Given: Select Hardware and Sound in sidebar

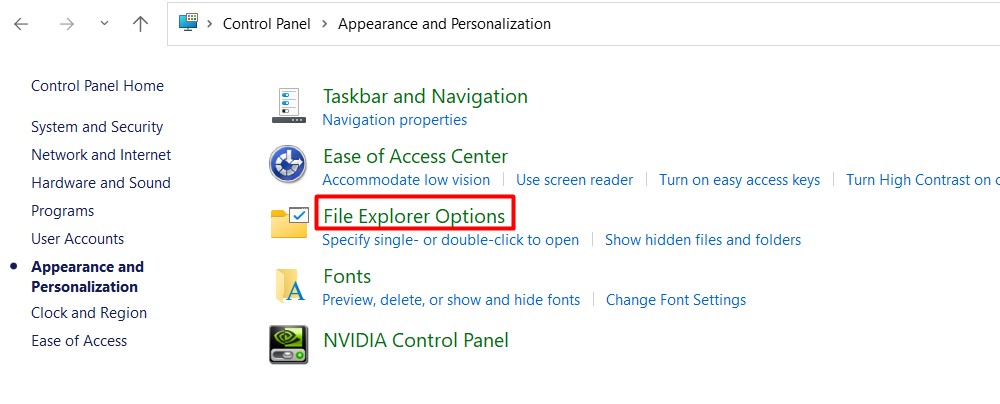Looking at the screenshot, I should (x=101, y=183).
